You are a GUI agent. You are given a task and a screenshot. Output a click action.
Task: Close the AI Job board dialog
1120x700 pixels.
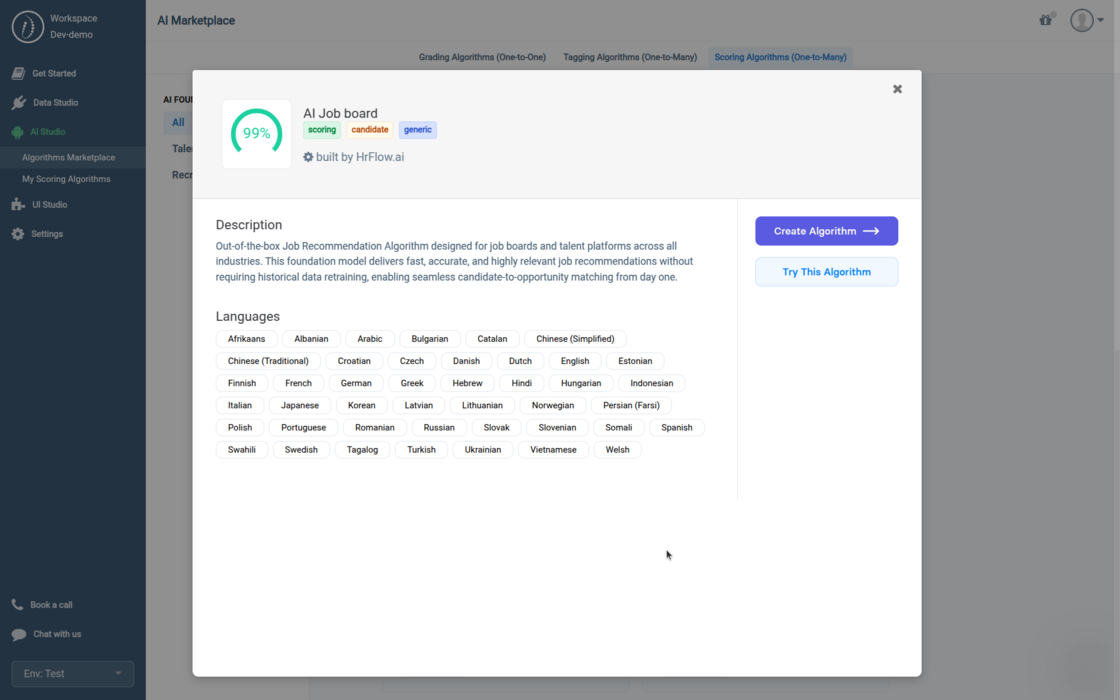897,89
